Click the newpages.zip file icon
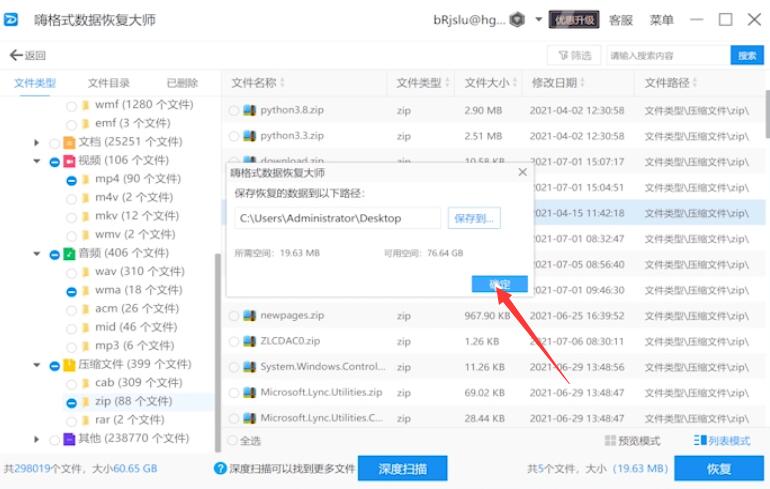The height and width of the screenshot is (489, 770). 249,315
